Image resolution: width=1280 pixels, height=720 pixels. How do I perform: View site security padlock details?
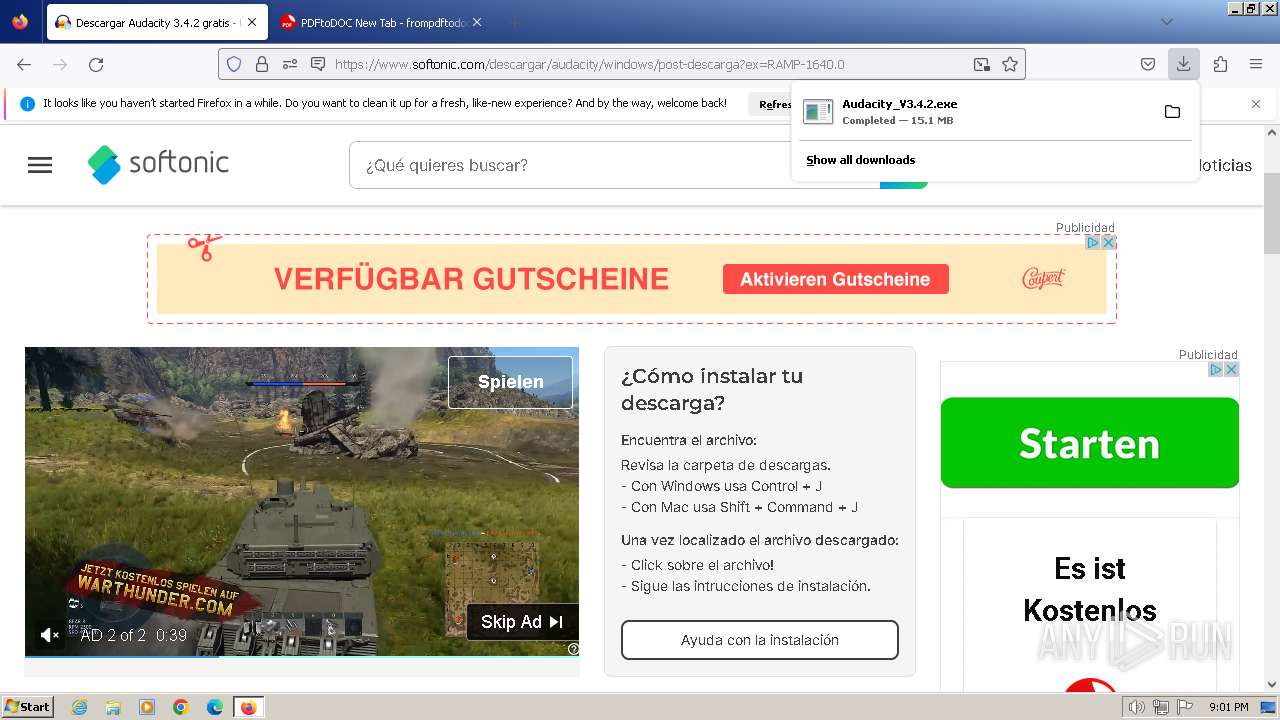tap(262, 64)
